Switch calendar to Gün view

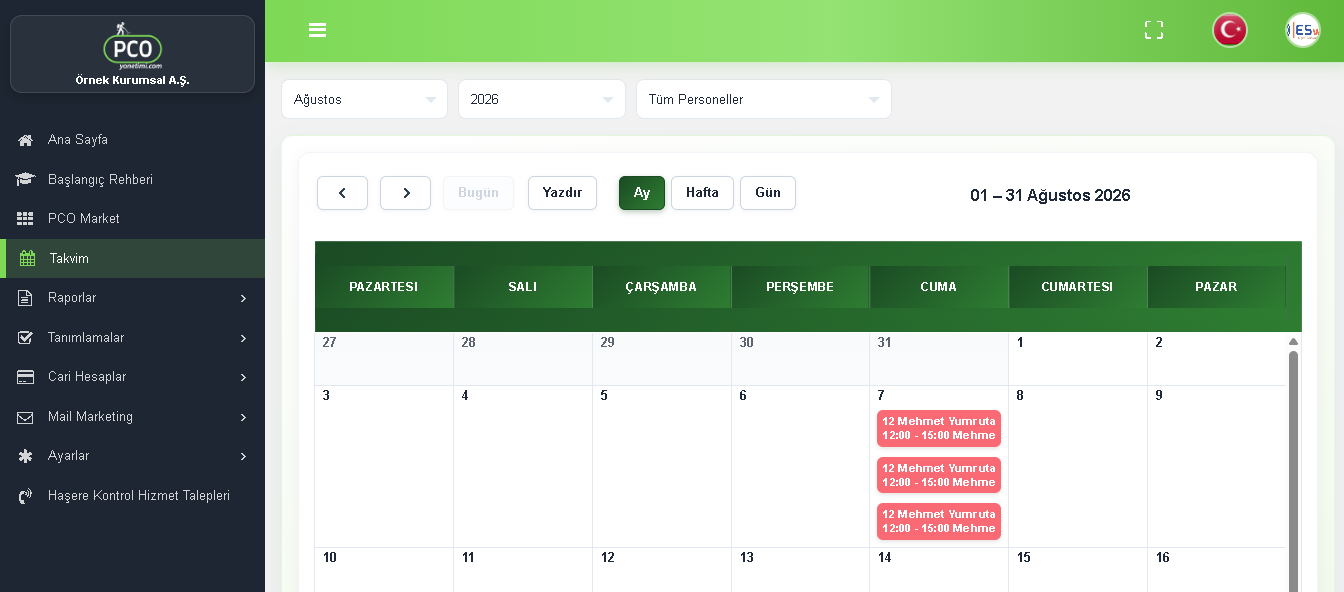[768, 193]
